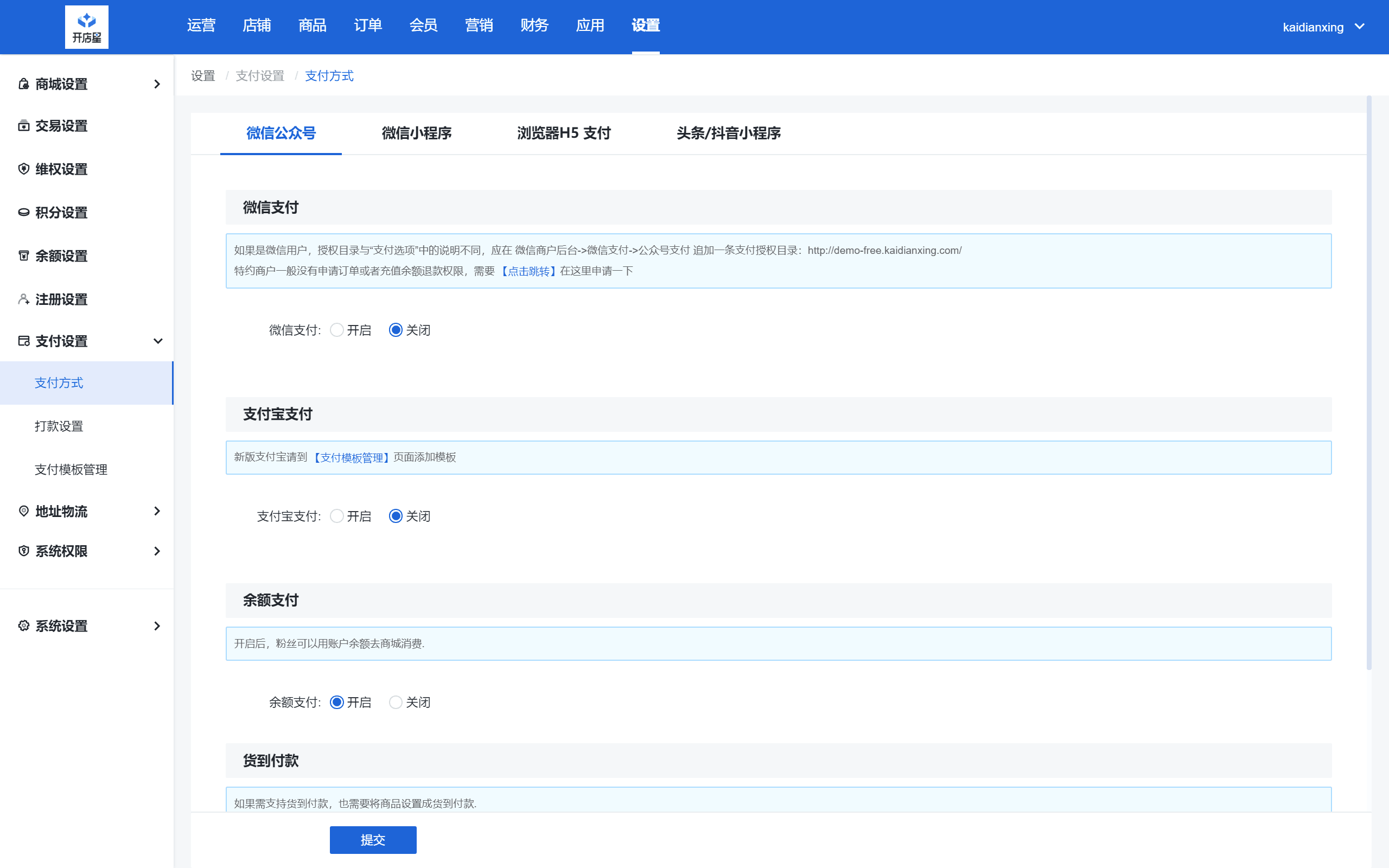Click the 支付模板管理 left sidebar item
Viewport: 1389px width, 868px height.
click(71, 469)
